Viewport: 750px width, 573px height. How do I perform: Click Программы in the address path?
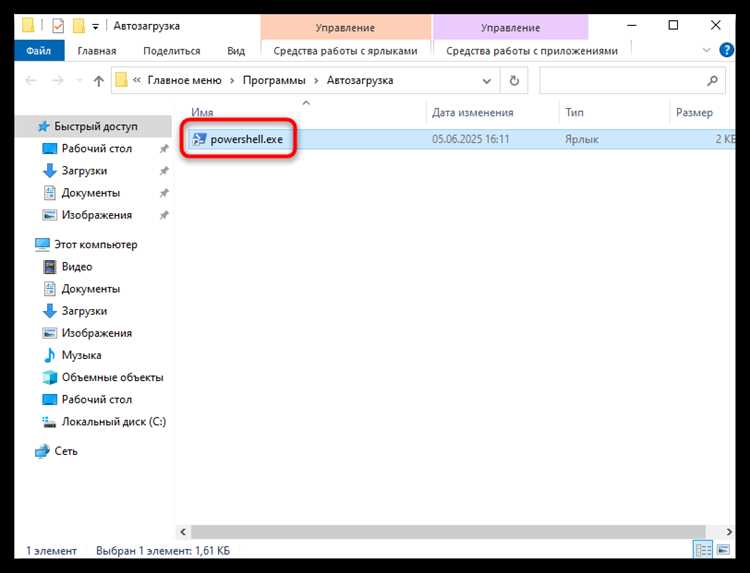(274, 80)
